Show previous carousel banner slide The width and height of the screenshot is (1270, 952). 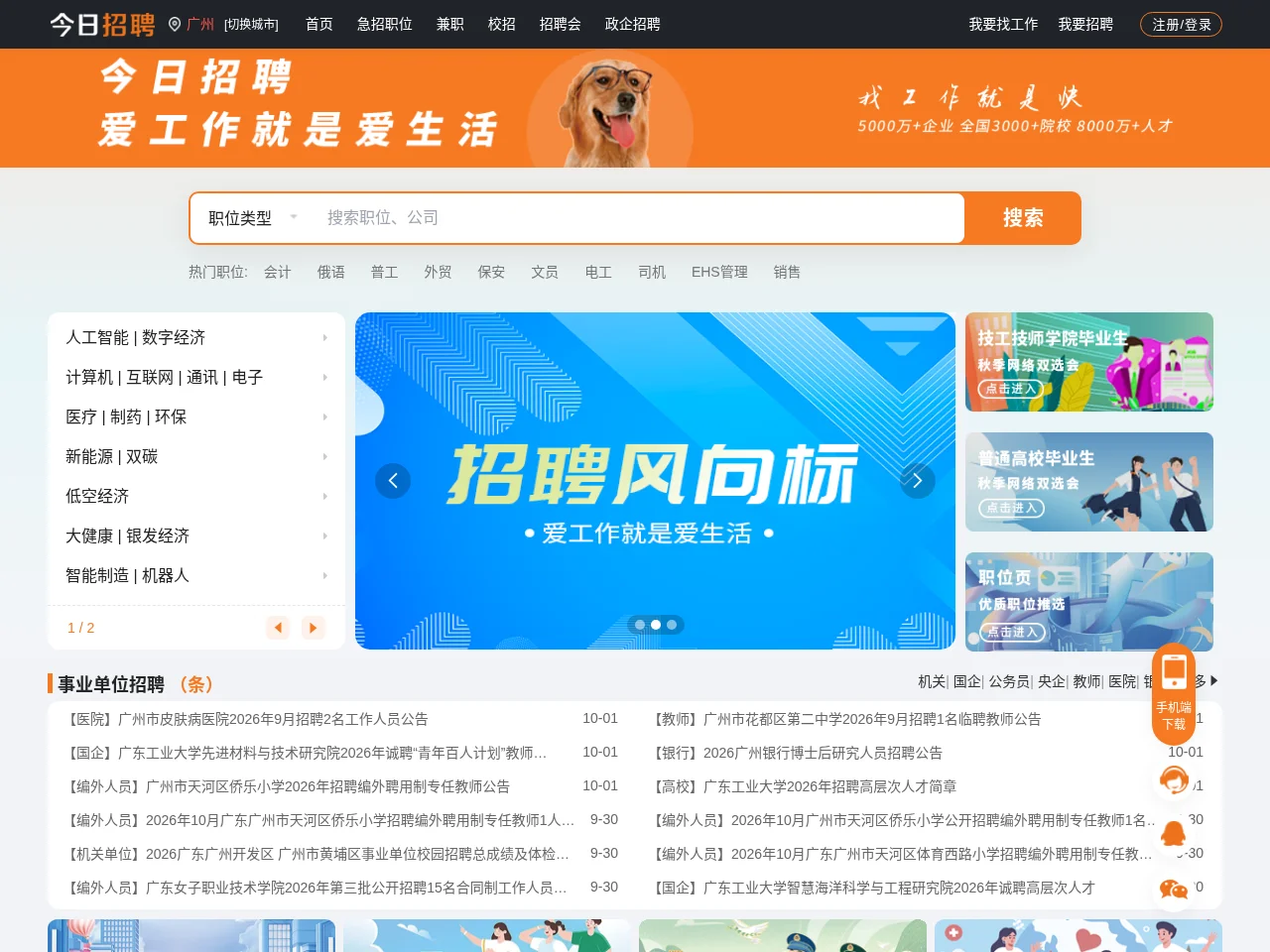393,481
